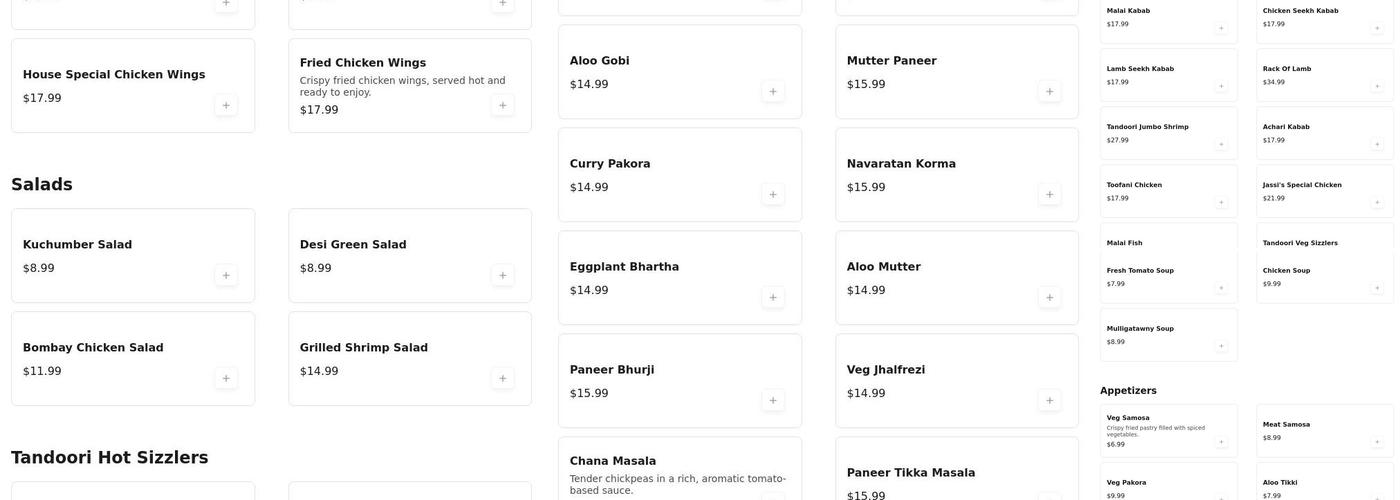Screen dimensions: 1400x500
Task: Add Rack Of Lamb to order
Action: (1376, 86)
